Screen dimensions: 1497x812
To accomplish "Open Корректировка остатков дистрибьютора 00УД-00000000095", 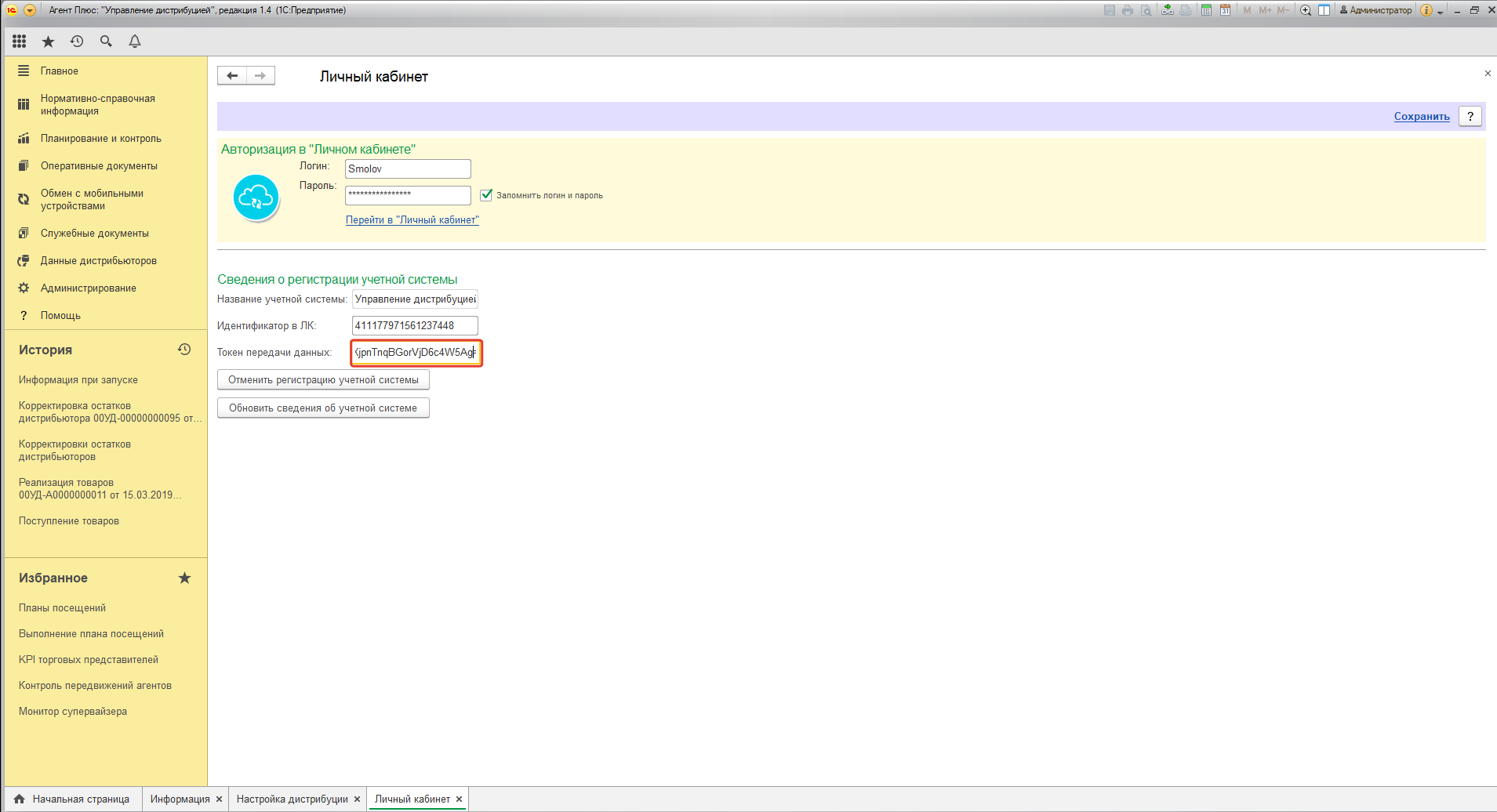I will (x=110, y=411).
